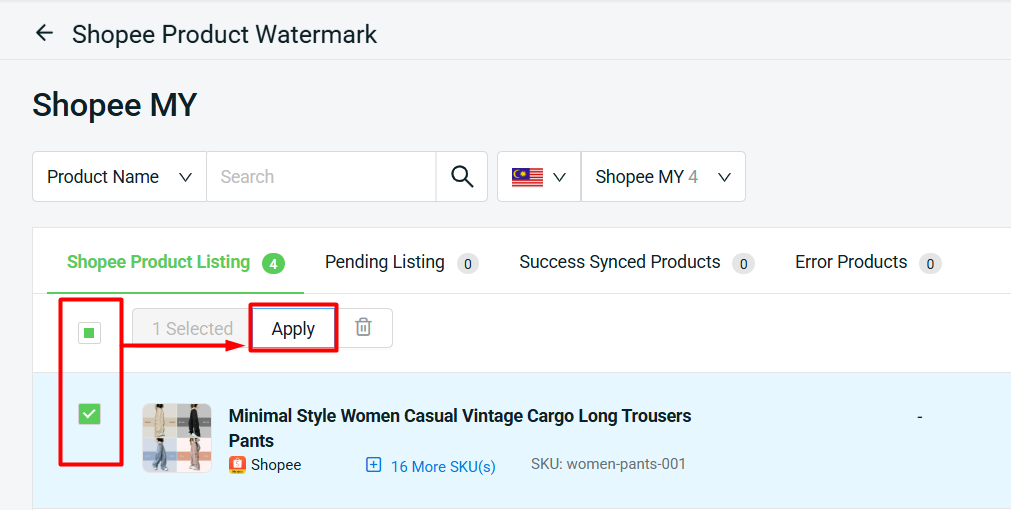Click the Shopee MY heading
The height and width of the screenshot is (510, 1011).
pyautogui.click(x=115, y=104)
